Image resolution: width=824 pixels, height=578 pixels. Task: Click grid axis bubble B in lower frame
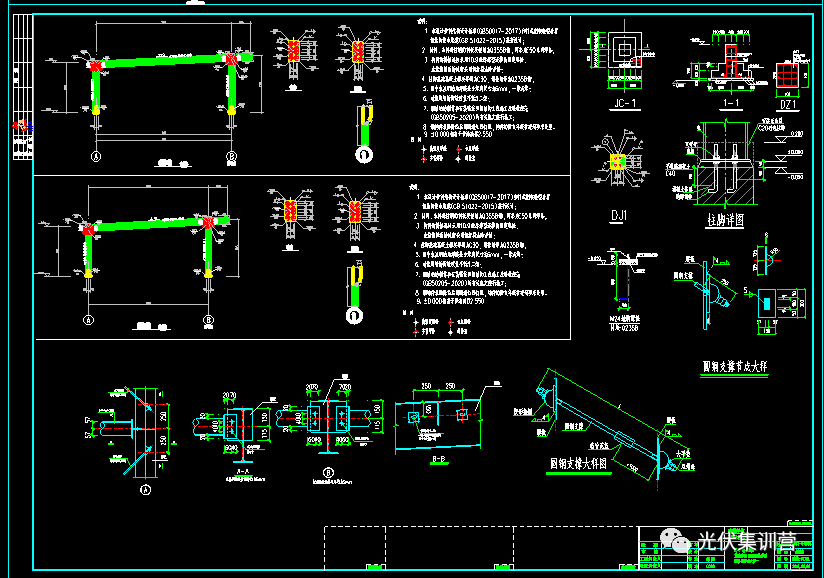209,320
